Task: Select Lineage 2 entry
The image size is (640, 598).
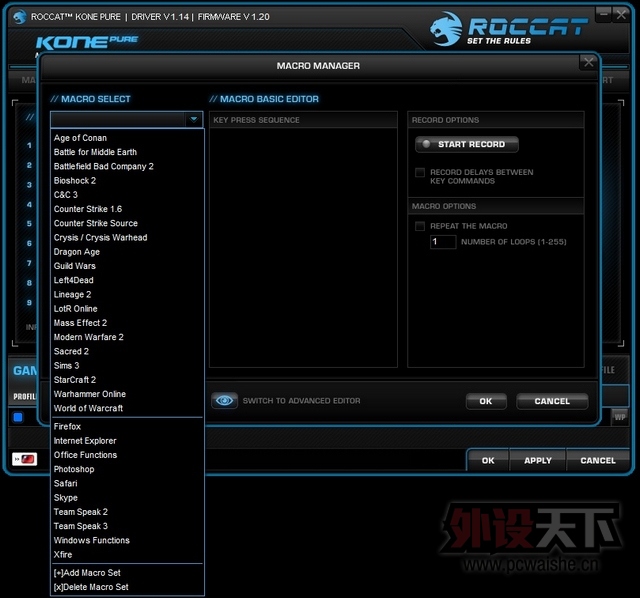Action: (127, 295)
